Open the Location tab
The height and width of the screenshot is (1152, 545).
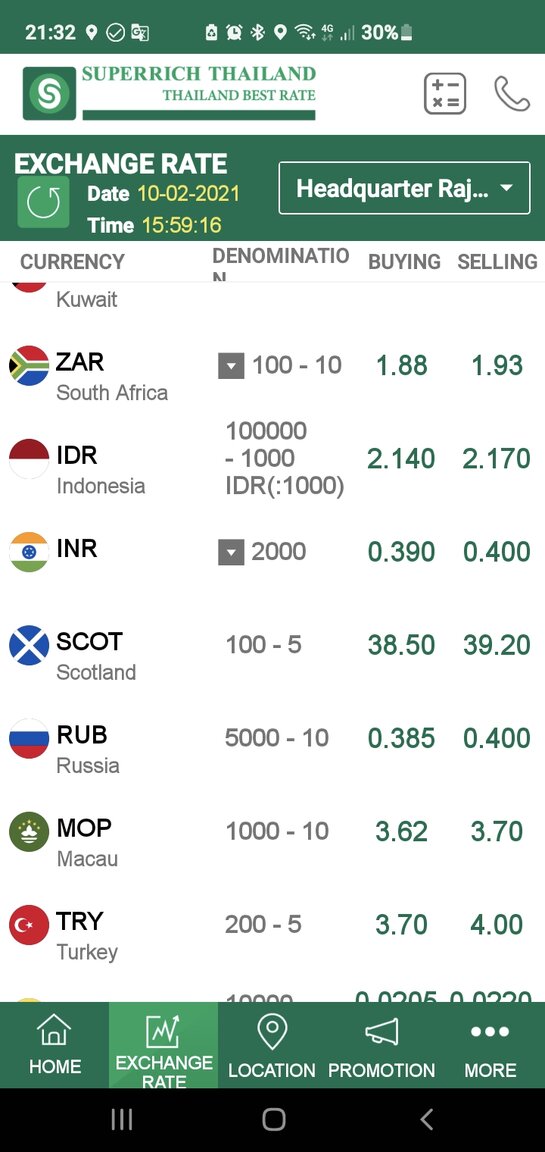click(272, 1045)
